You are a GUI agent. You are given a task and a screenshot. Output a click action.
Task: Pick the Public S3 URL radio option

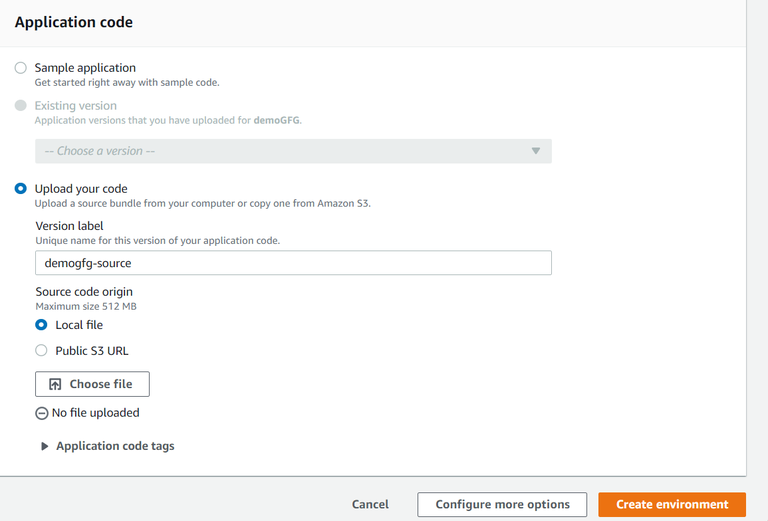(41, 351)
